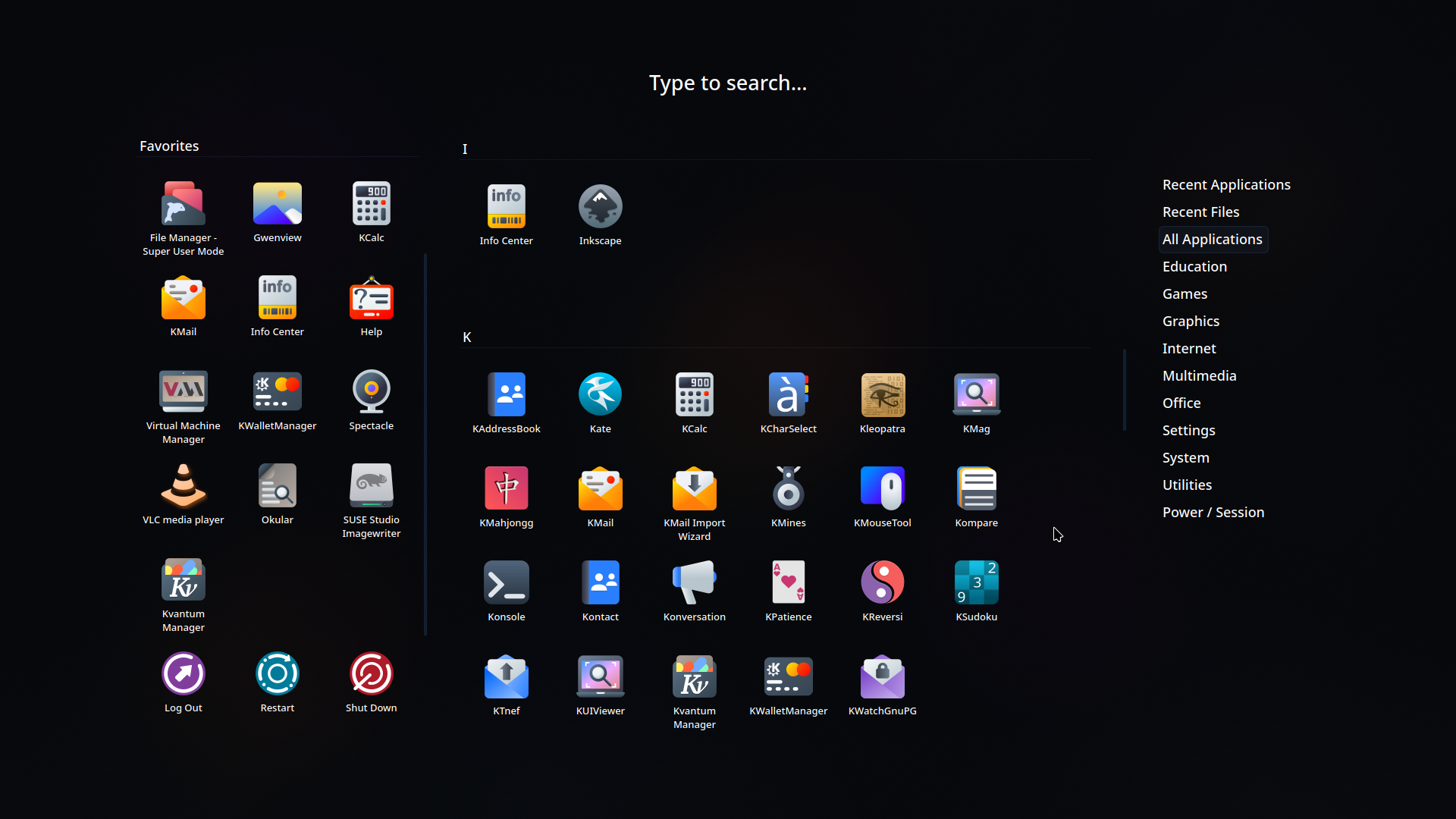The image size is (1456, 819).
Task: Select Recent Files category
Action: click(x=1201, y=212)
